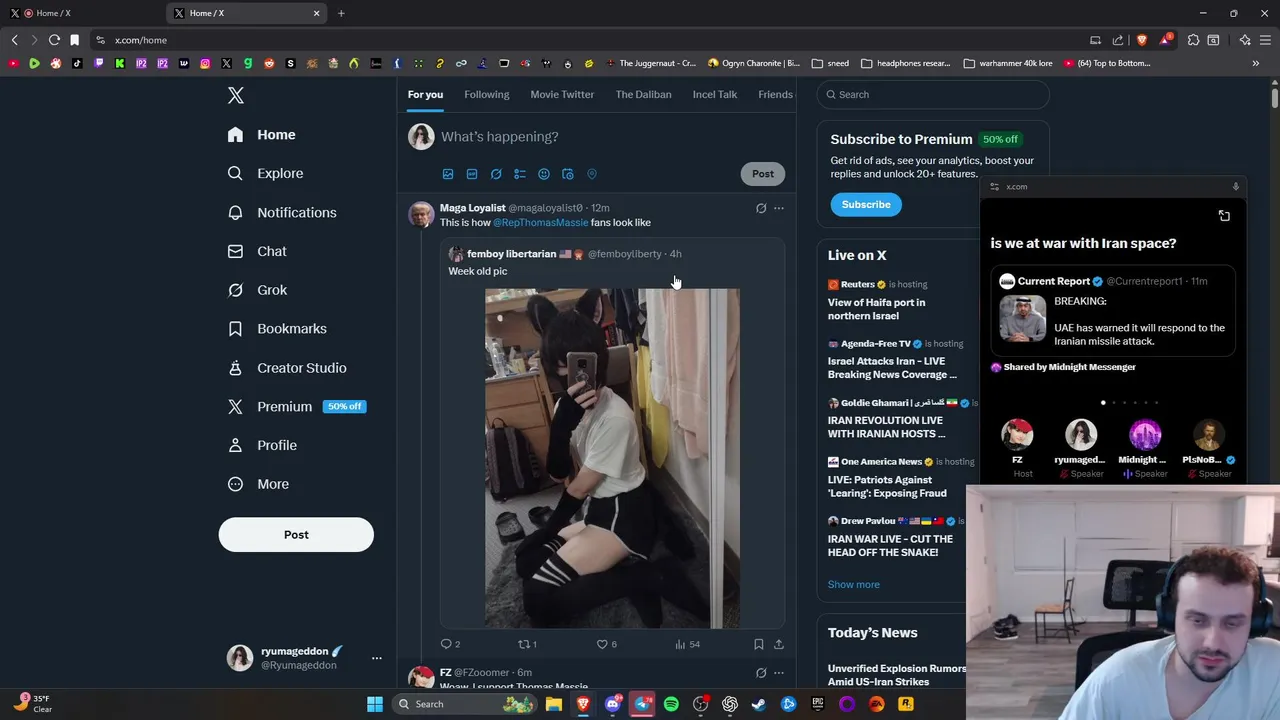Like the Maga Loyalist post
The width and height of the screenshot is (1280, 720).
(606, 644)
